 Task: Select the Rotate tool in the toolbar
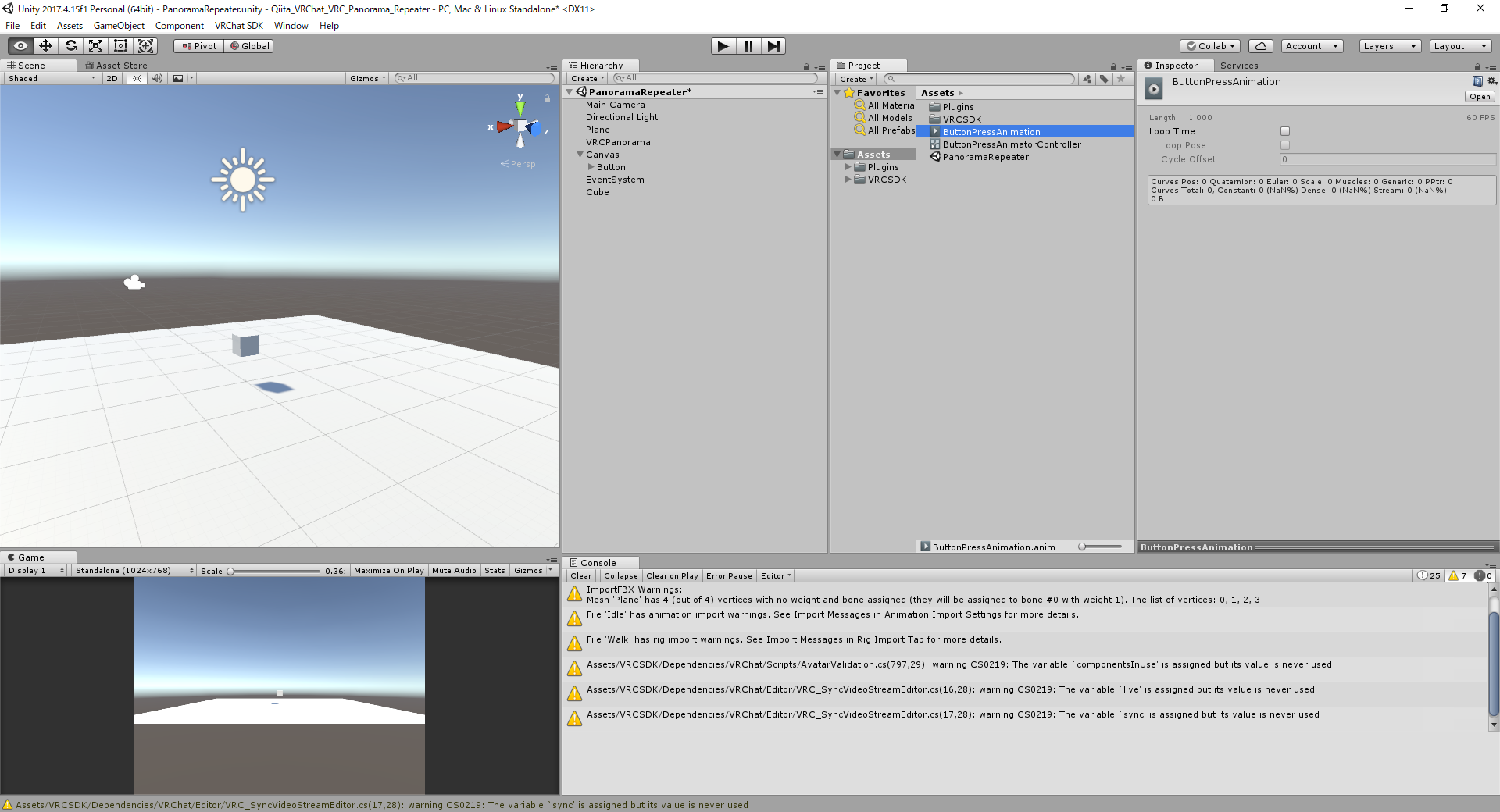pyautogui.click(x=70, y=45)
